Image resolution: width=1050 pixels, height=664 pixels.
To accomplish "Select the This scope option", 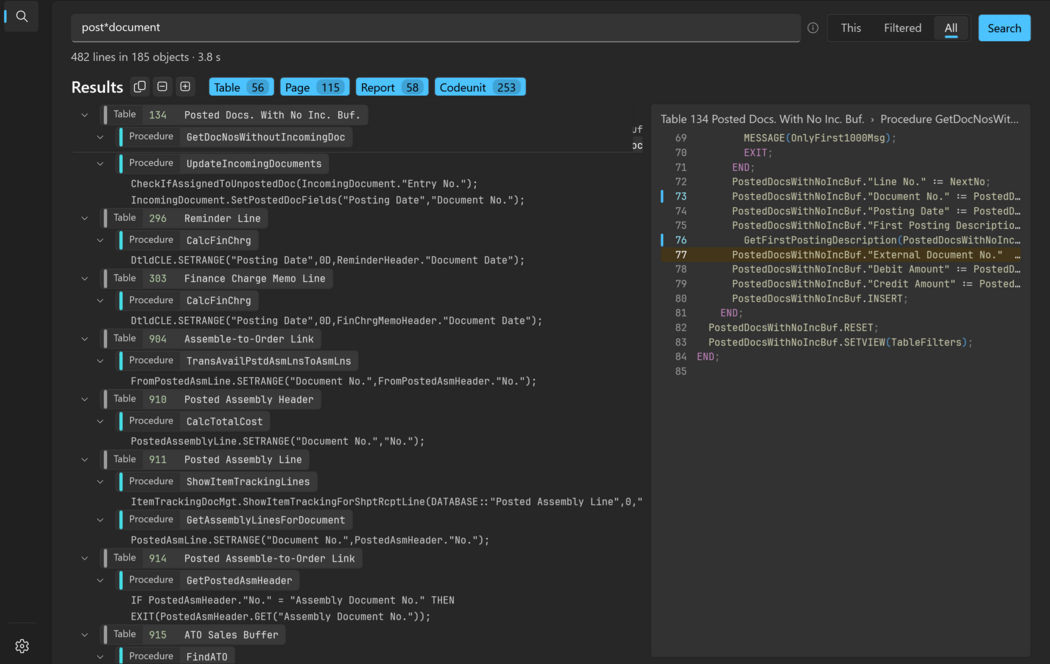I will 850,28.
